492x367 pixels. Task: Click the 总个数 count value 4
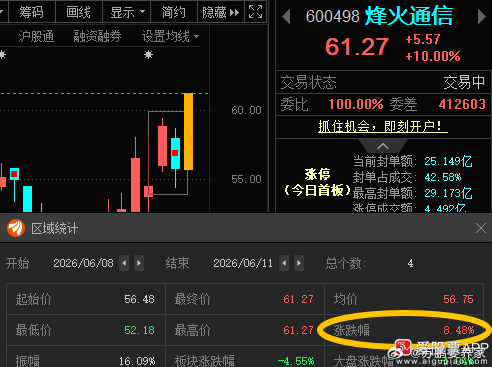[x=410, y=263]
